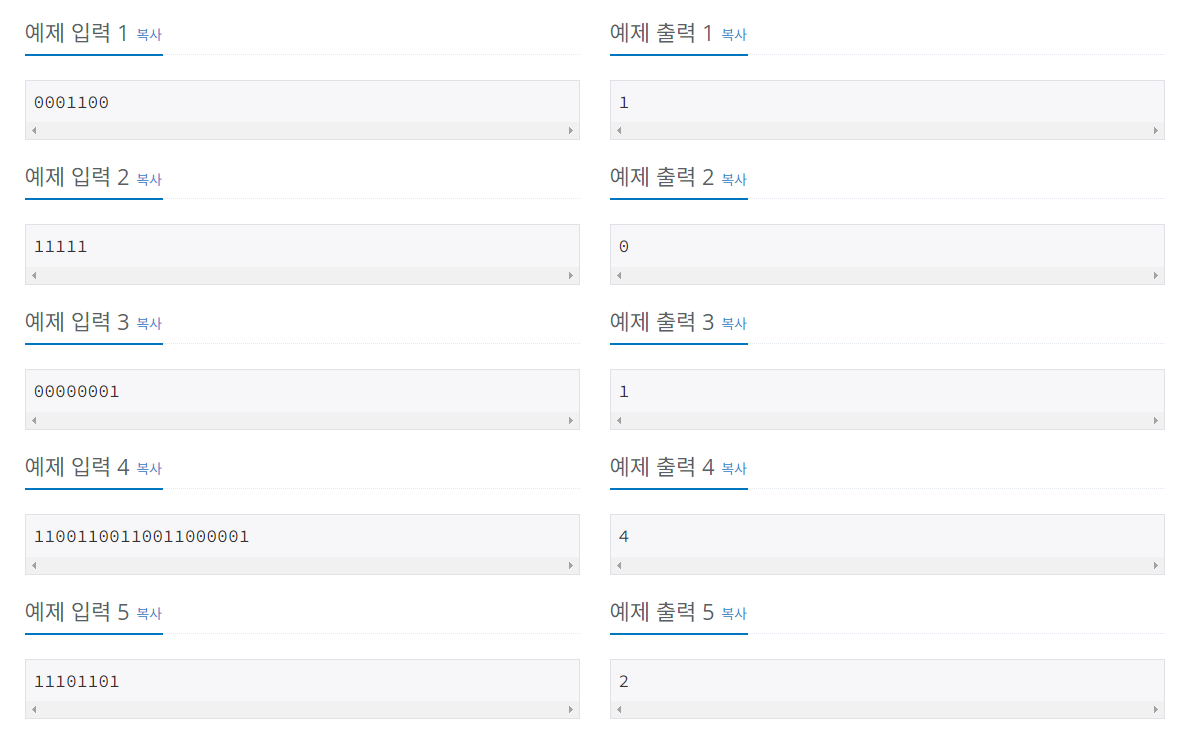The image size is (1190, 738).
Task: Copy example input 3 with 복사
Action: point(149,324)
